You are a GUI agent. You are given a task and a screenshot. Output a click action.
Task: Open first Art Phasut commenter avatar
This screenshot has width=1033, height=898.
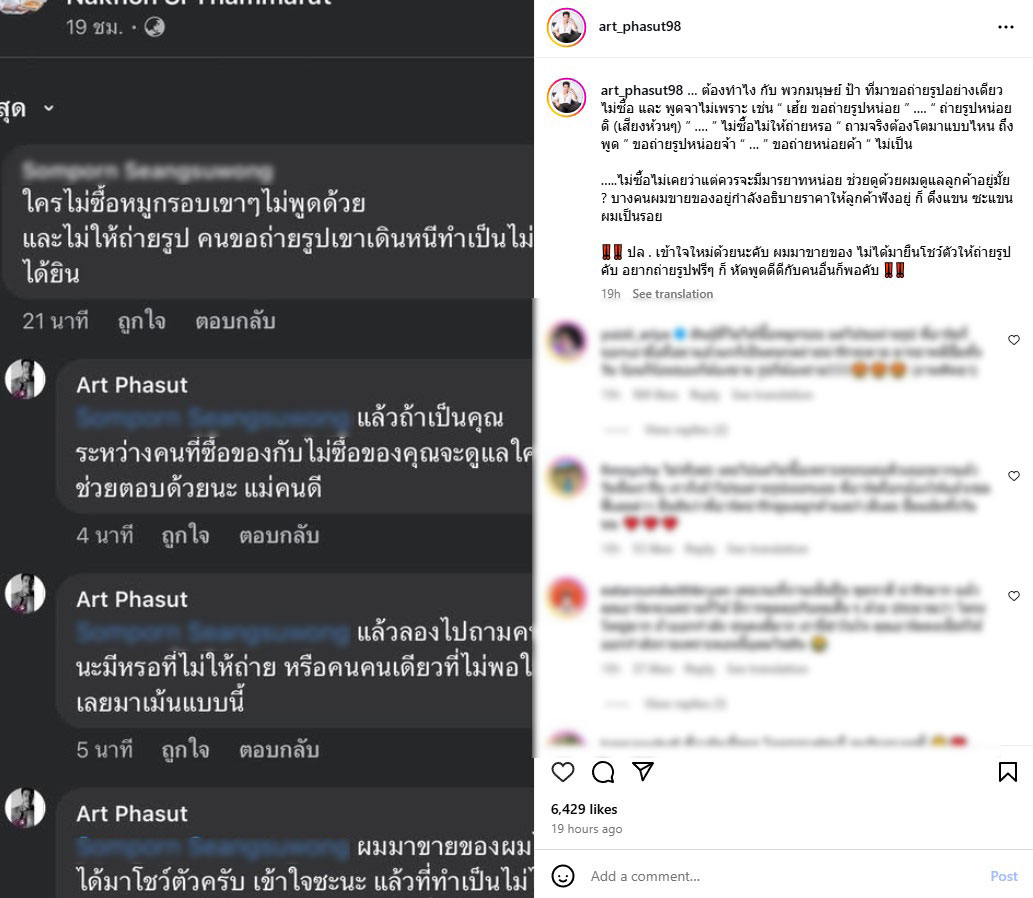click(25, 379)
